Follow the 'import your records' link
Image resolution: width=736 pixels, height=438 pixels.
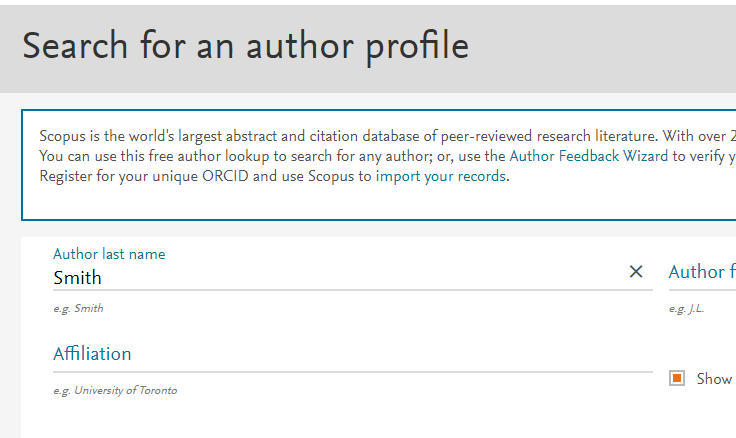(x=441, y=176)
